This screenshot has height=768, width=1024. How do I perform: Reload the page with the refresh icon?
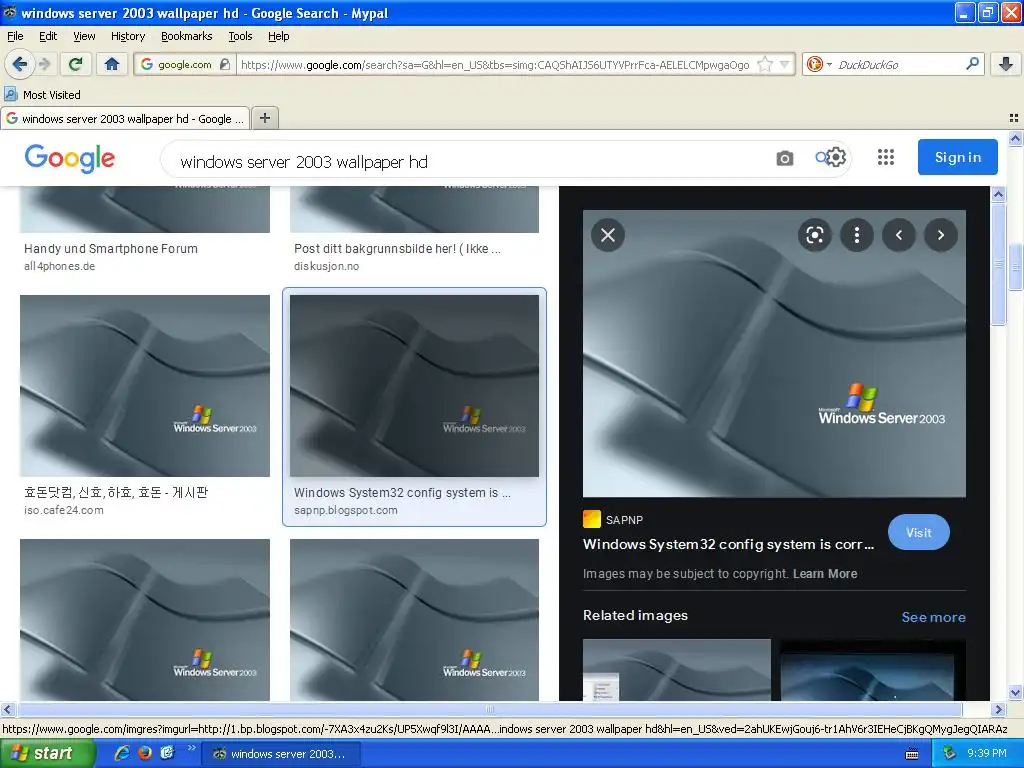click(x=76, y=64)
